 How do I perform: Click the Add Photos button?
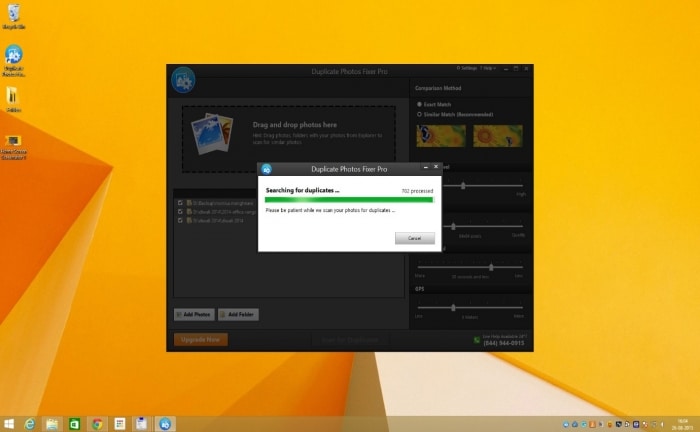[x=193, y=314]
